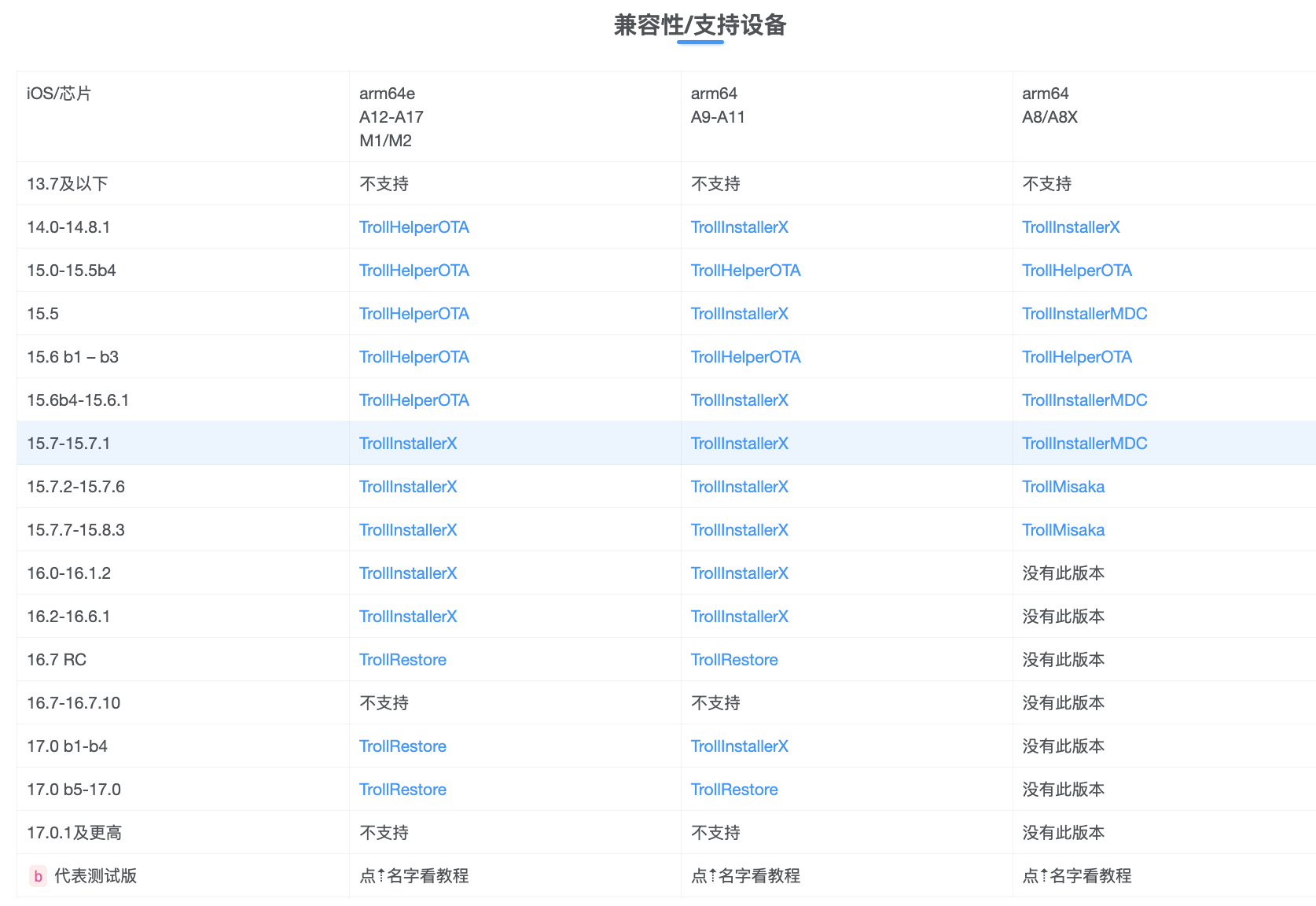The image size is (1316, 906).
Task: Open TrollHelperOTA for 15.6 b1 – b3 arm64e
Action: (414, 357)
